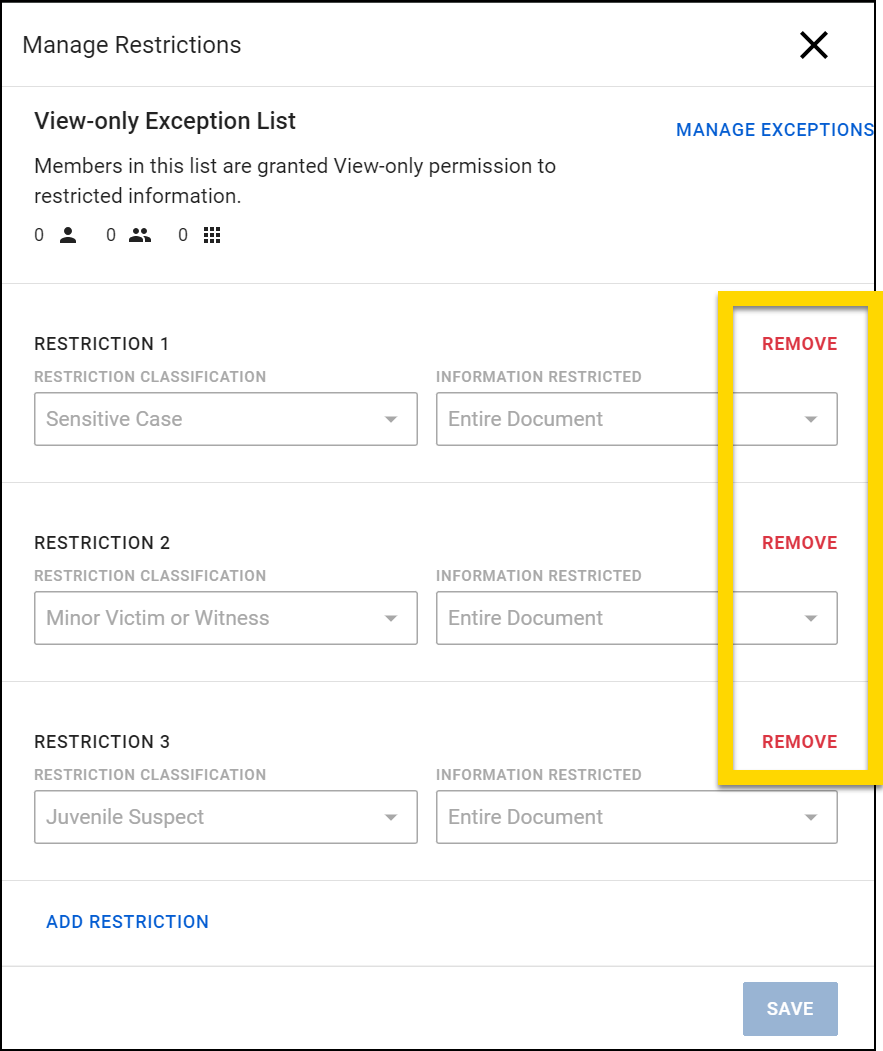Remove Restriction 1
Image resolution: width=883 pixels, height=1051 pixels.
[x=799, y=343]
